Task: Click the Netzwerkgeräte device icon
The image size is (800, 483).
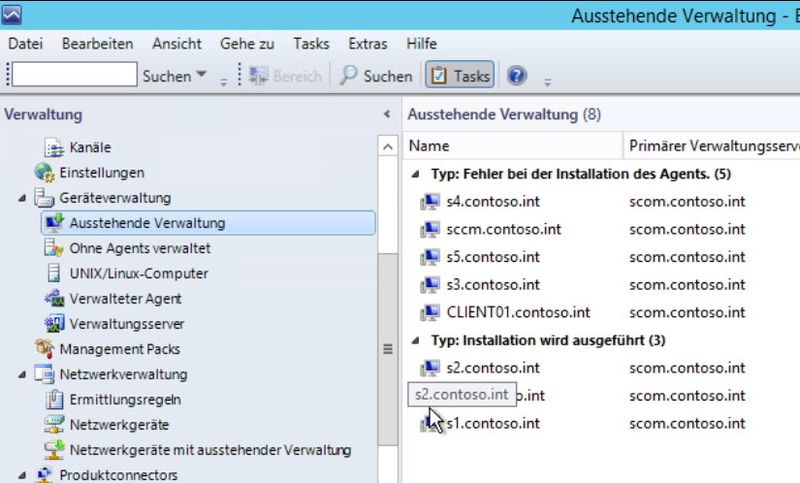Action: [54, 424]
